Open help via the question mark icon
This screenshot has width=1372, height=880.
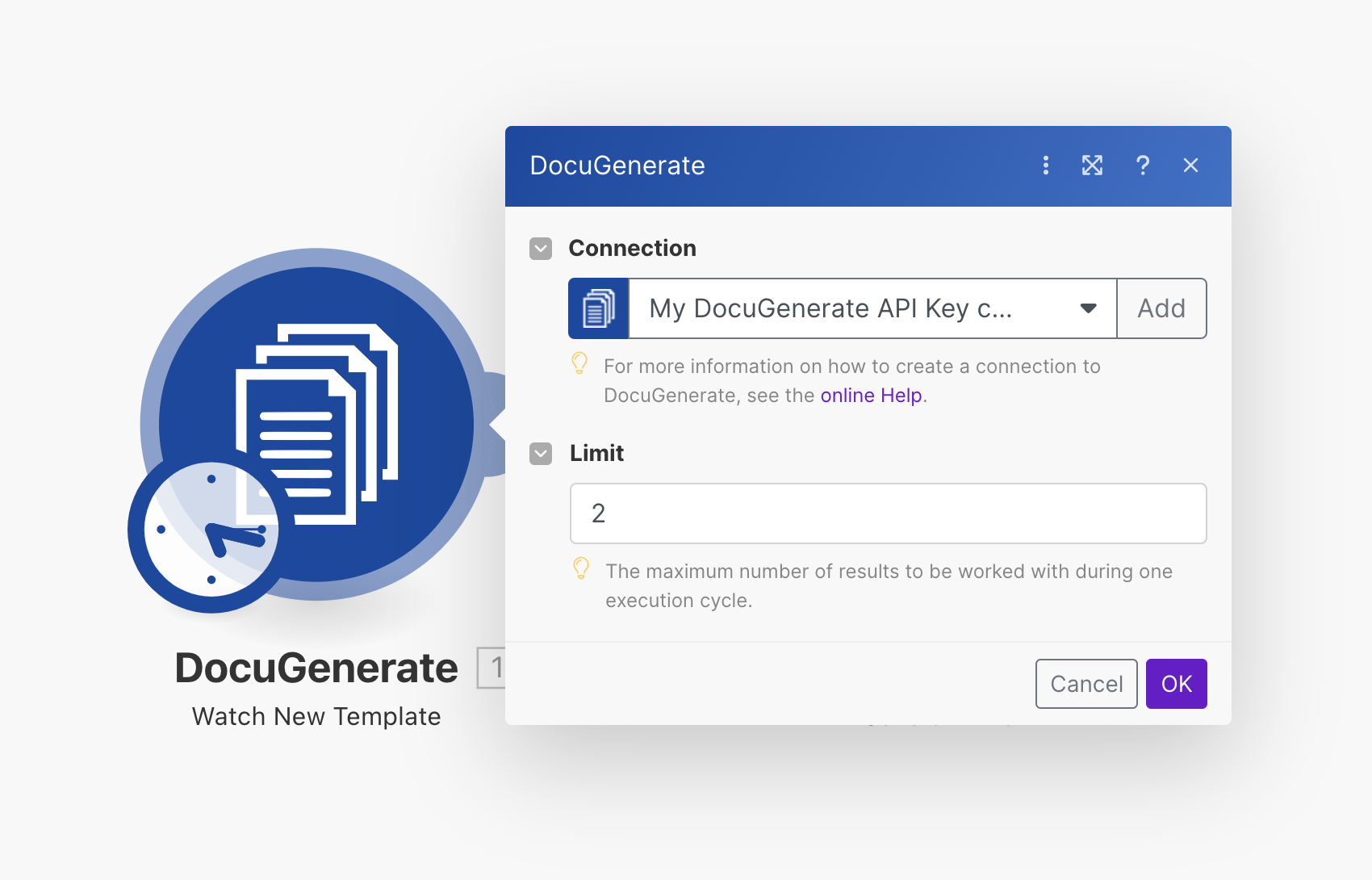(1143, 166)
